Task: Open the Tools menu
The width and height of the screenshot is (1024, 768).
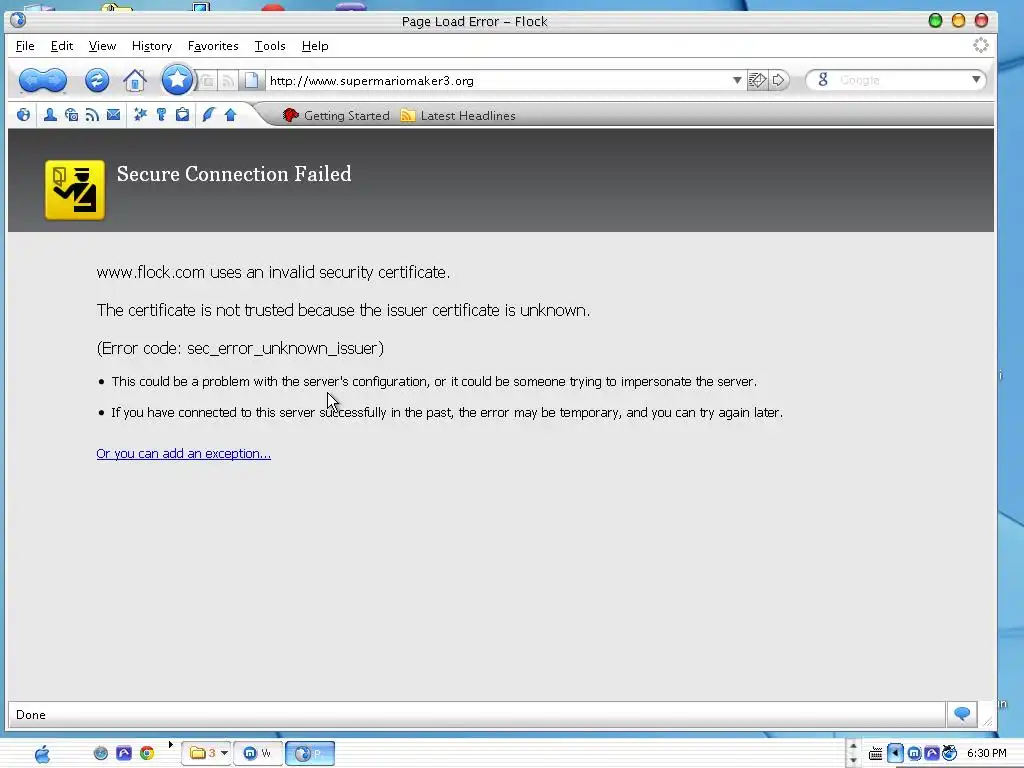Action: click(x=270, y=46)
